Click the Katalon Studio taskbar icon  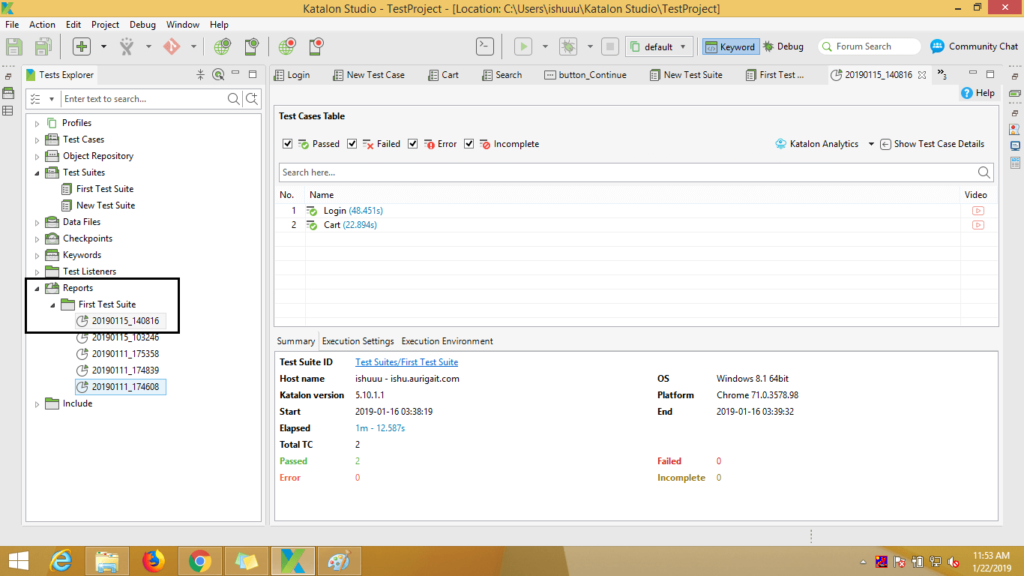point(293,561)
